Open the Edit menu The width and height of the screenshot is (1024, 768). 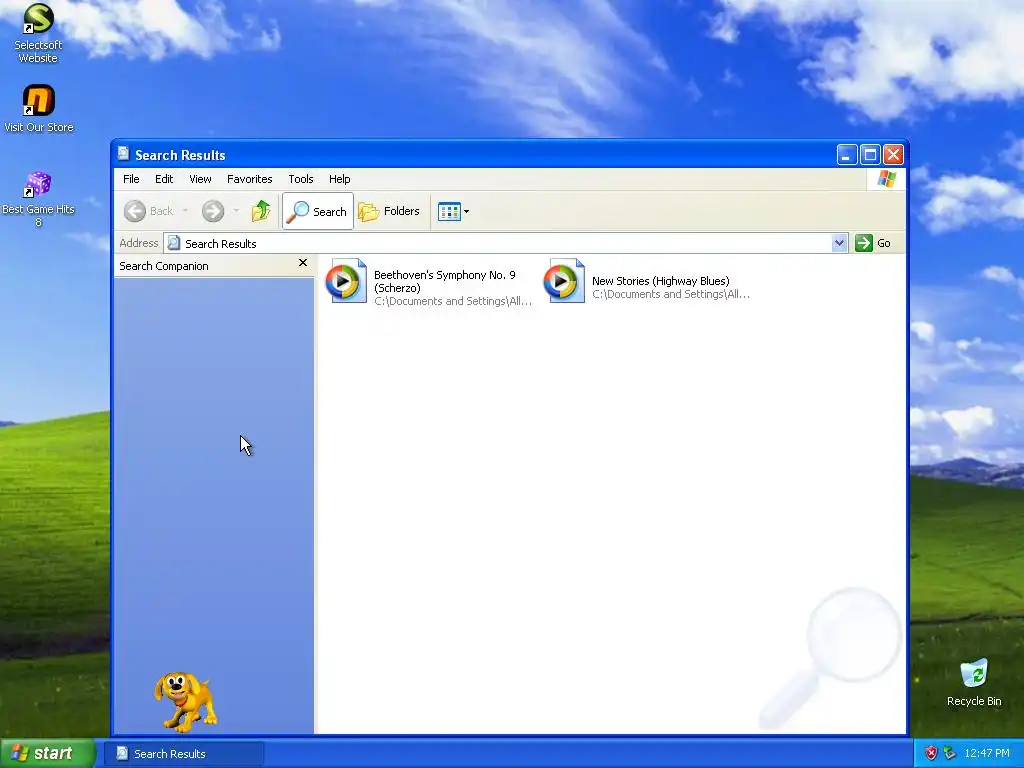click(164, 179)
